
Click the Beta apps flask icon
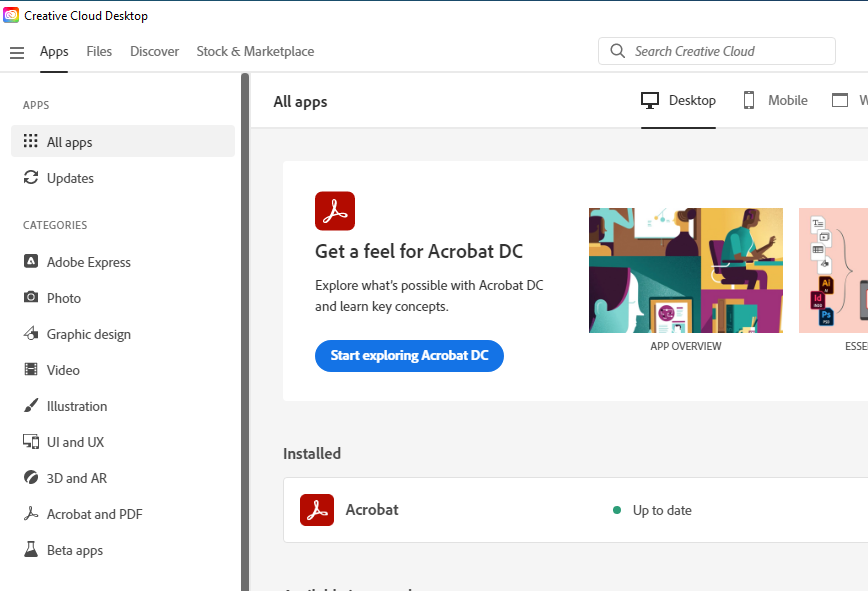30,550
